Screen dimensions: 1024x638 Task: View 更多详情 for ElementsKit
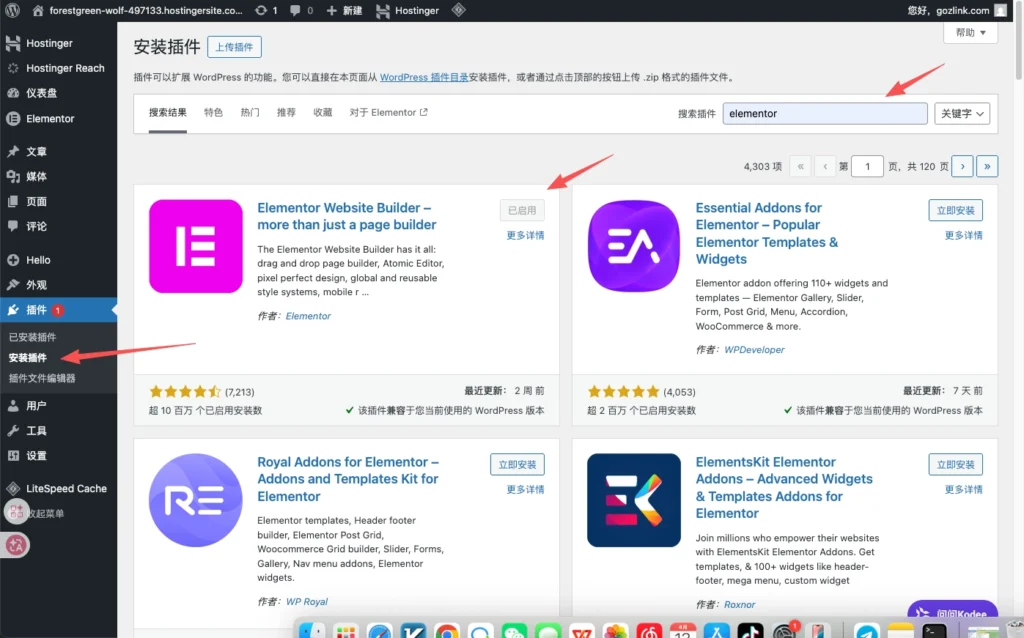point(963,489)
